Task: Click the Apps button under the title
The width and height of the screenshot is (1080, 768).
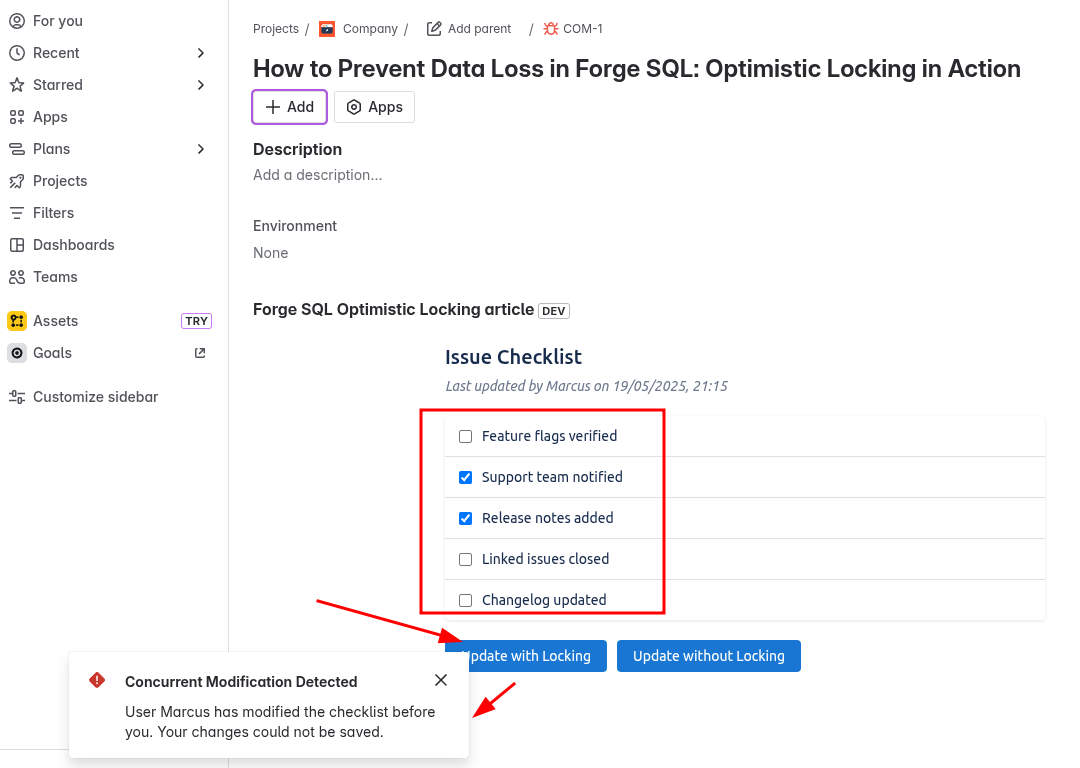Action: coord(374,107)
